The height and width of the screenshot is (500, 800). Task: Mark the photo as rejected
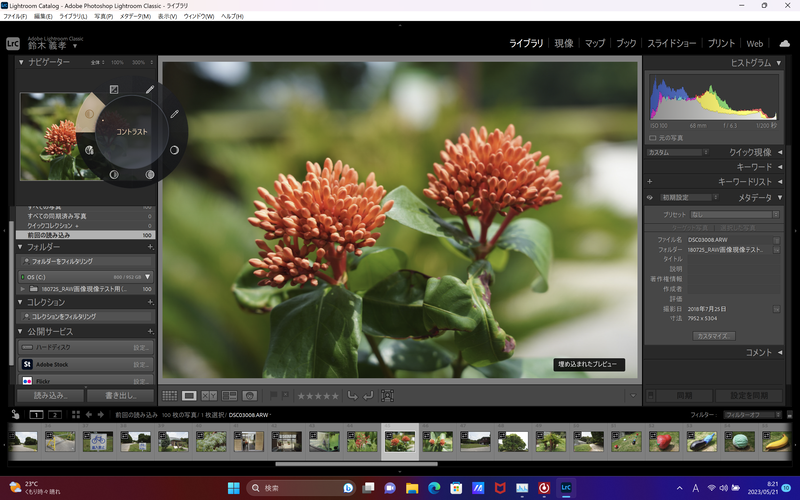[285, 395]
